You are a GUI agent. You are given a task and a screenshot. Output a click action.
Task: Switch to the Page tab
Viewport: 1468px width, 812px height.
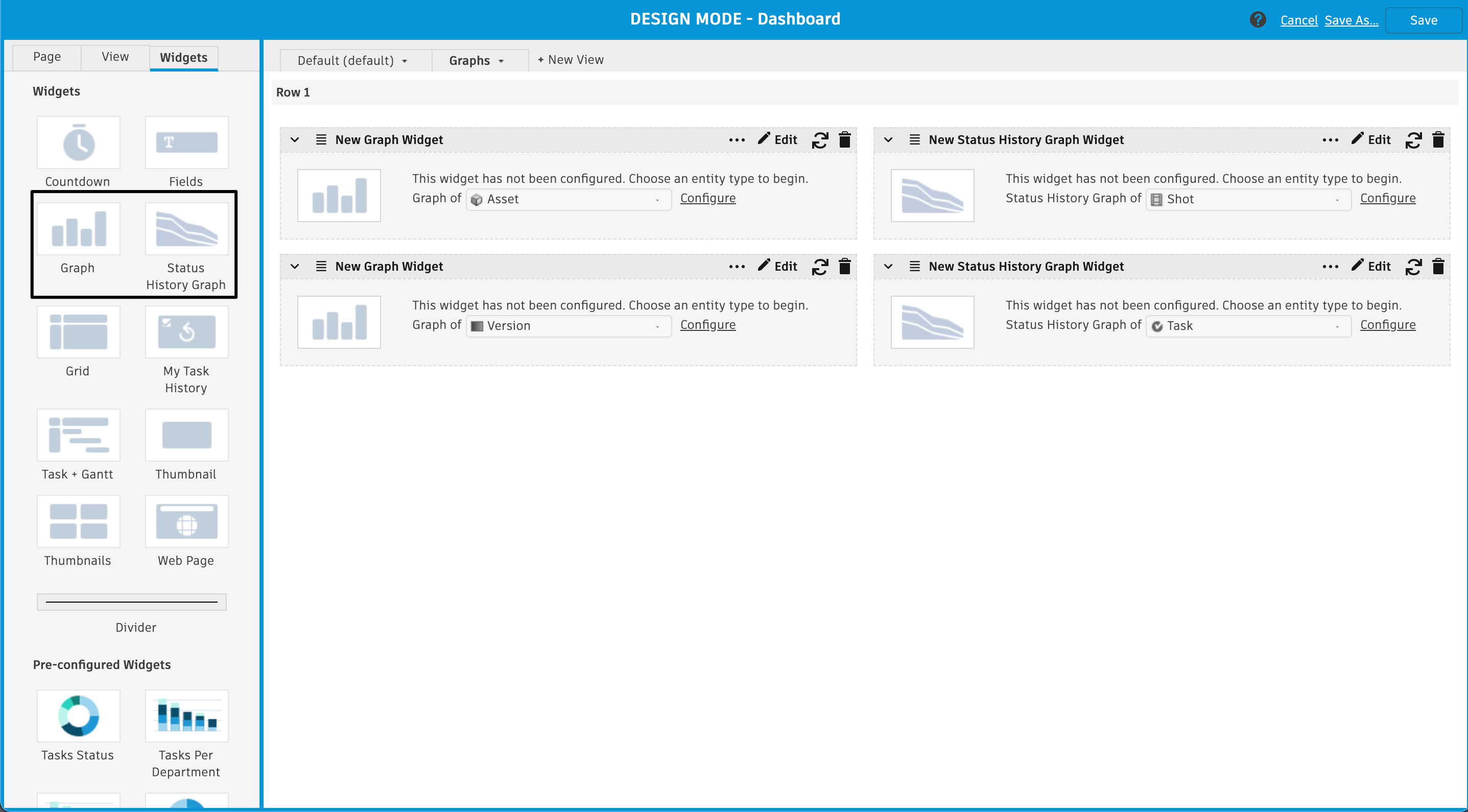pyautogui.click(x=46, y=56)
